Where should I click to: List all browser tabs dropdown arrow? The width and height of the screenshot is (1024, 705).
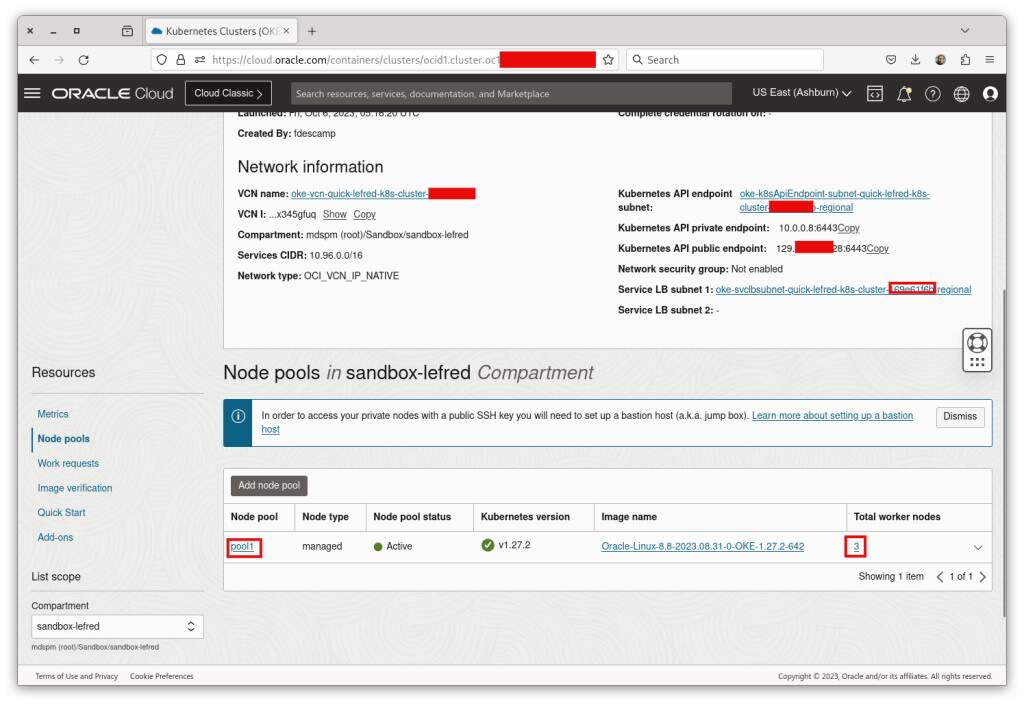[x=965, y=31]
